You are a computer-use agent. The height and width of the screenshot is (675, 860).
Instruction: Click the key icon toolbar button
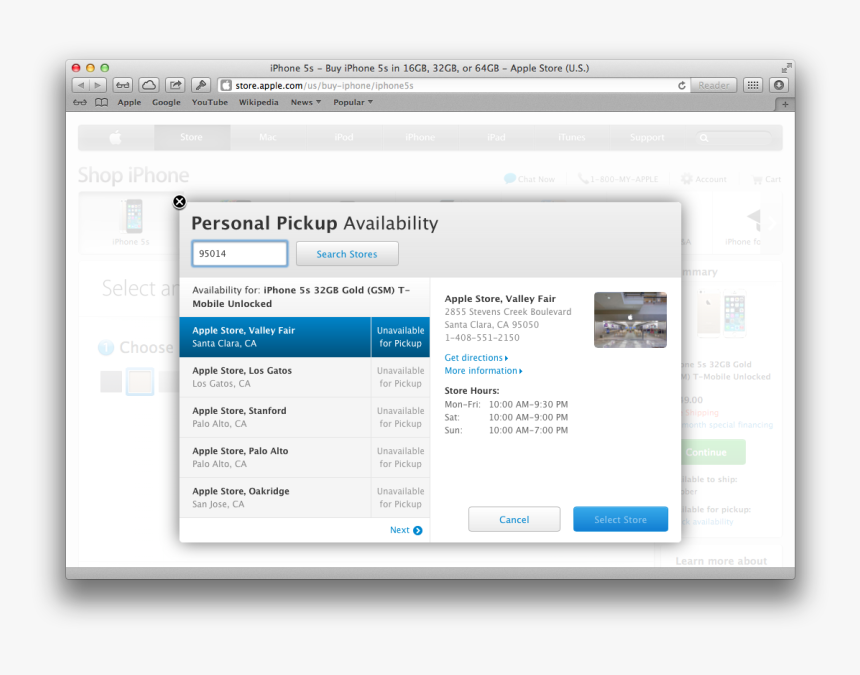[201, 86]
